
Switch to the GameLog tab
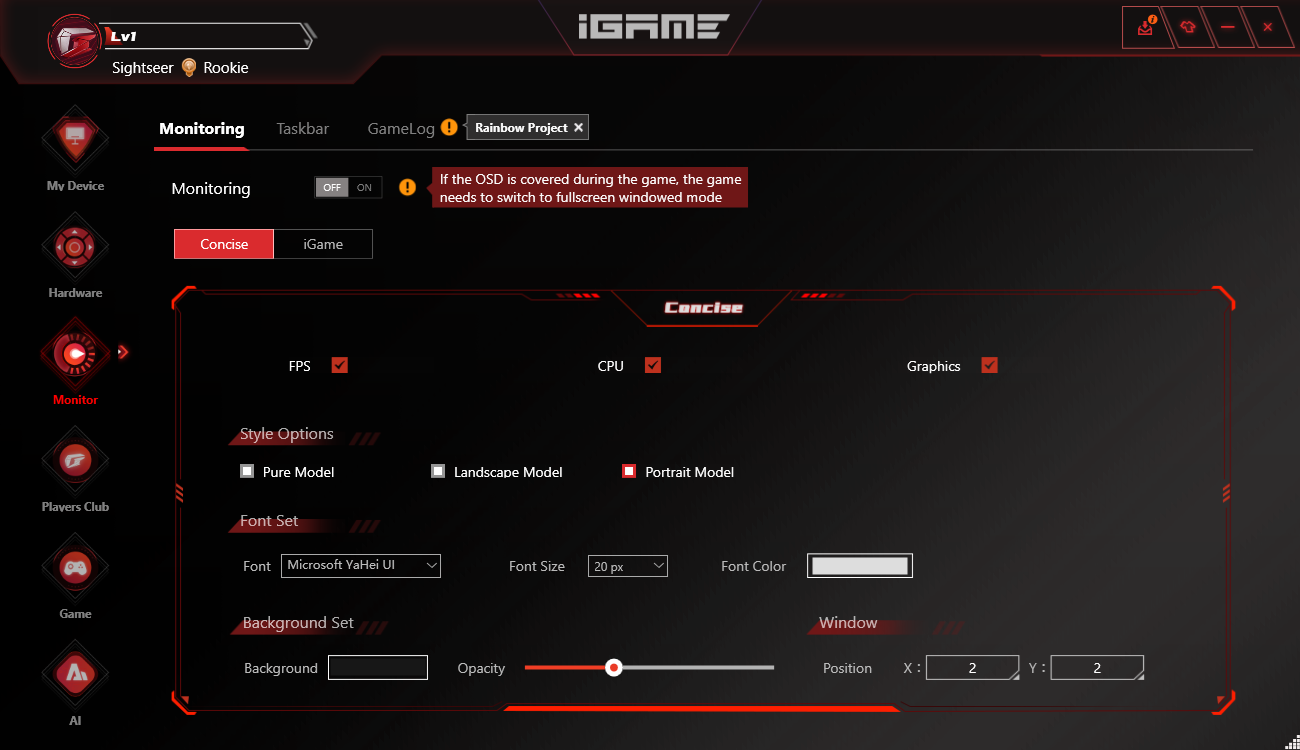pyautogui.click(x=401, y=129)
